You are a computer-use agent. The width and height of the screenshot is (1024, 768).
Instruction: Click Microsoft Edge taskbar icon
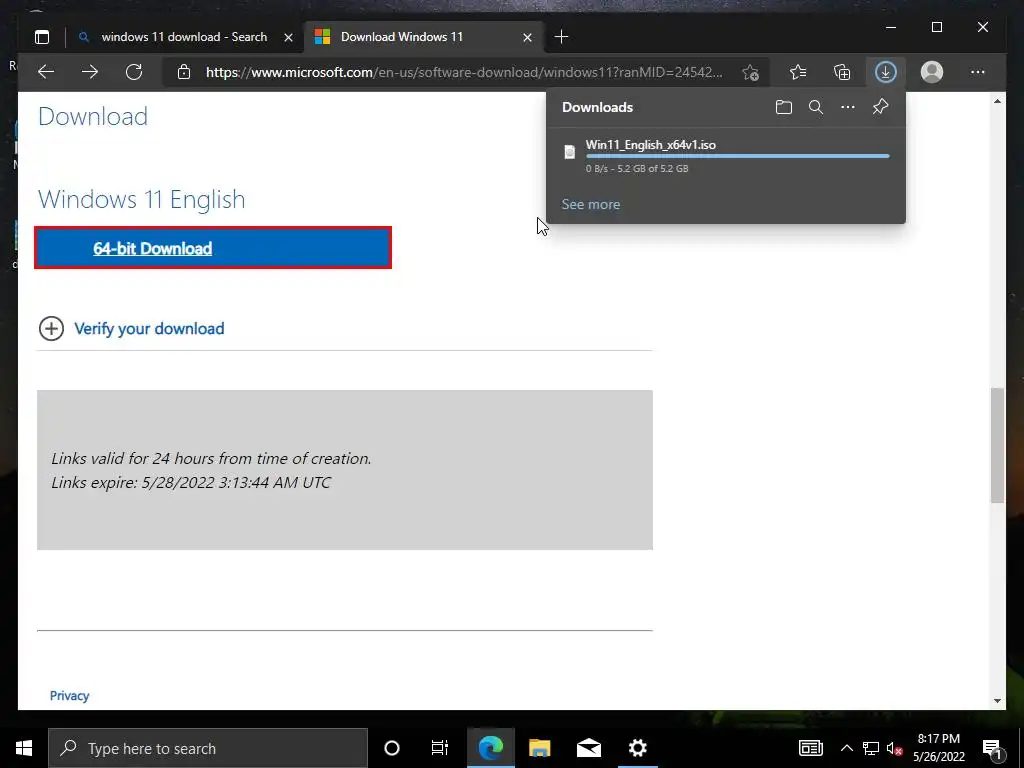point(490,748)
